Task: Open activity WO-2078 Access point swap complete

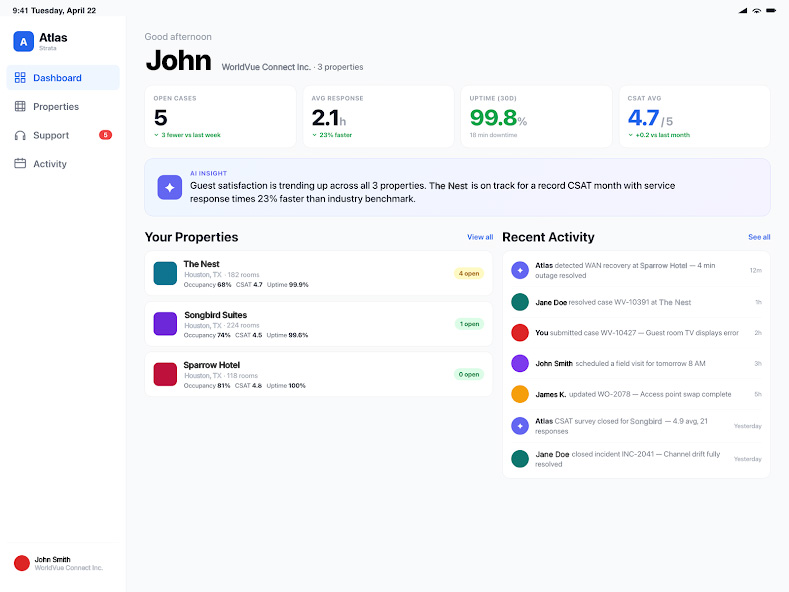Action: (636, 394)
